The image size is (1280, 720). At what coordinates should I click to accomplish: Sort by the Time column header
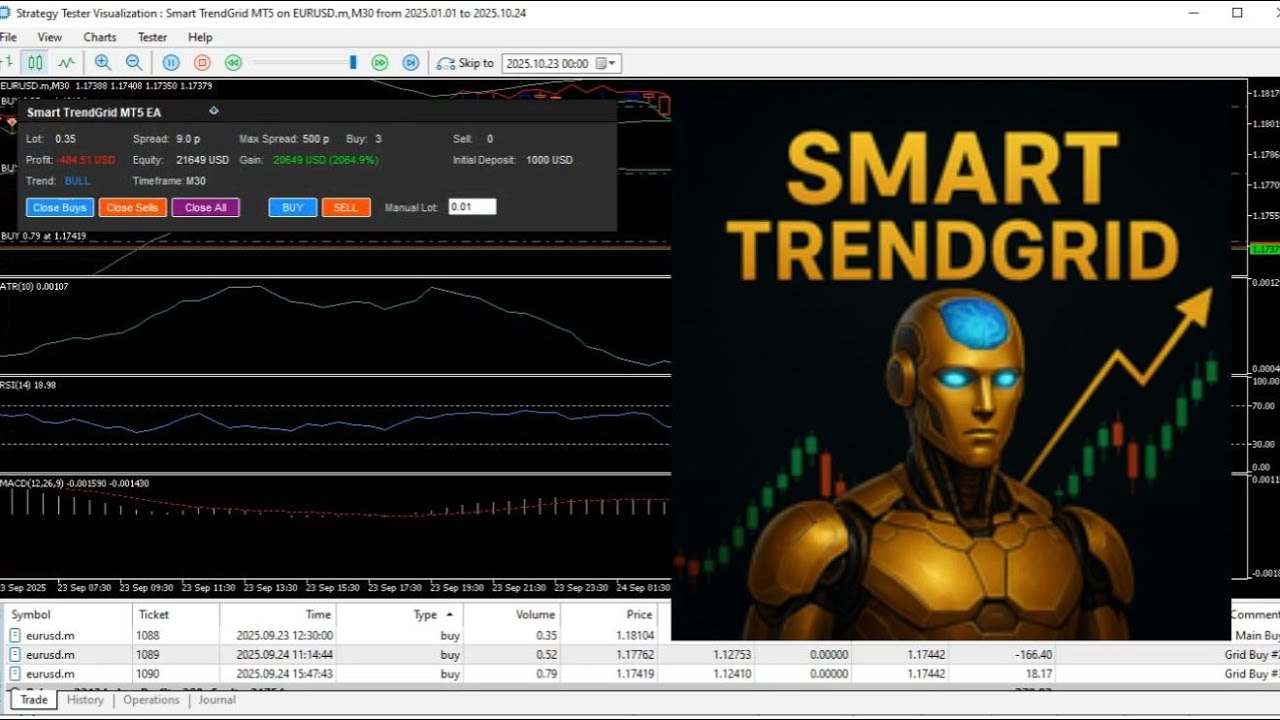point(278,615)
